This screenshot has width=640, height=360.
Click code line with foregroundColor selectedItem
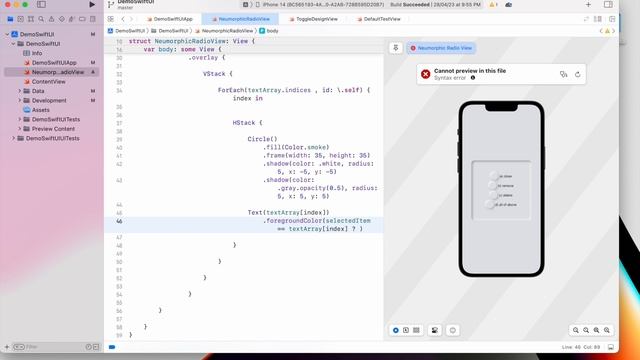pos(244,225)
